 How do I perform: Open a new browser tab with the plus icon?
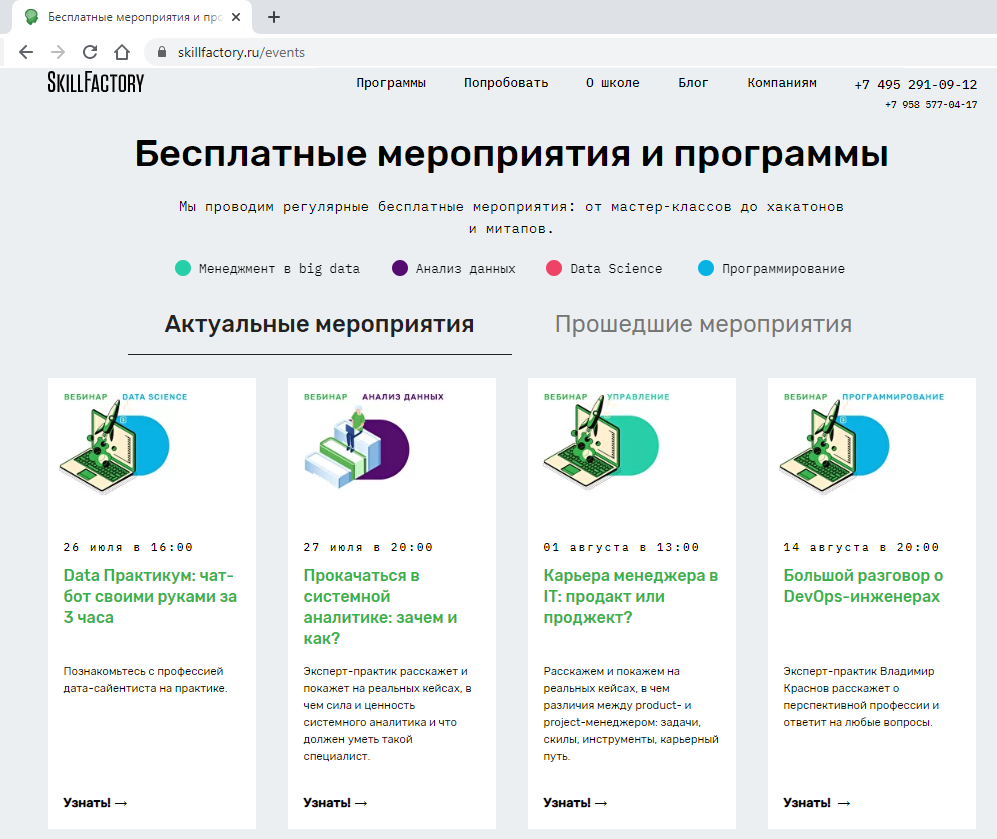pos(274,17)
